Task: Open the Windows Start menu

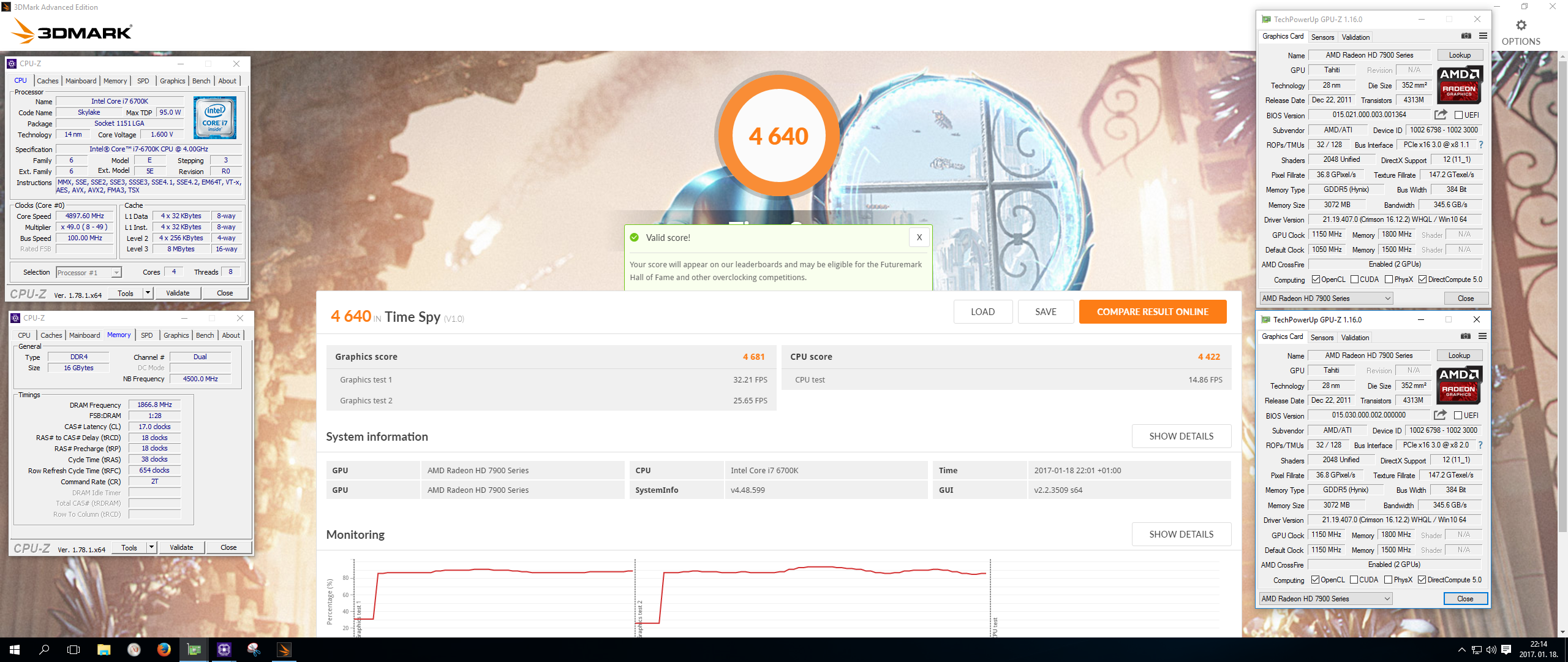Action: [15, 650]
